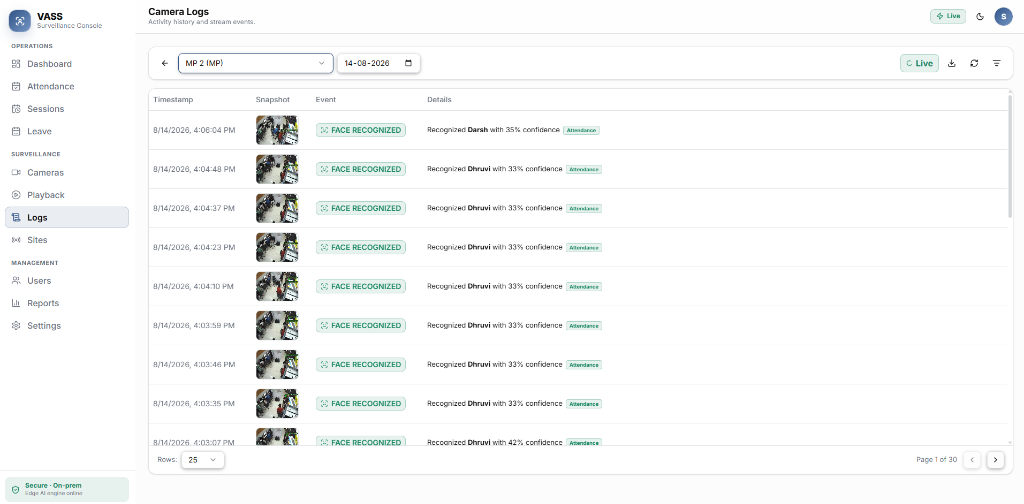Click the Logs scroll icon
The image size is (1024, 504).
(16, 217)
